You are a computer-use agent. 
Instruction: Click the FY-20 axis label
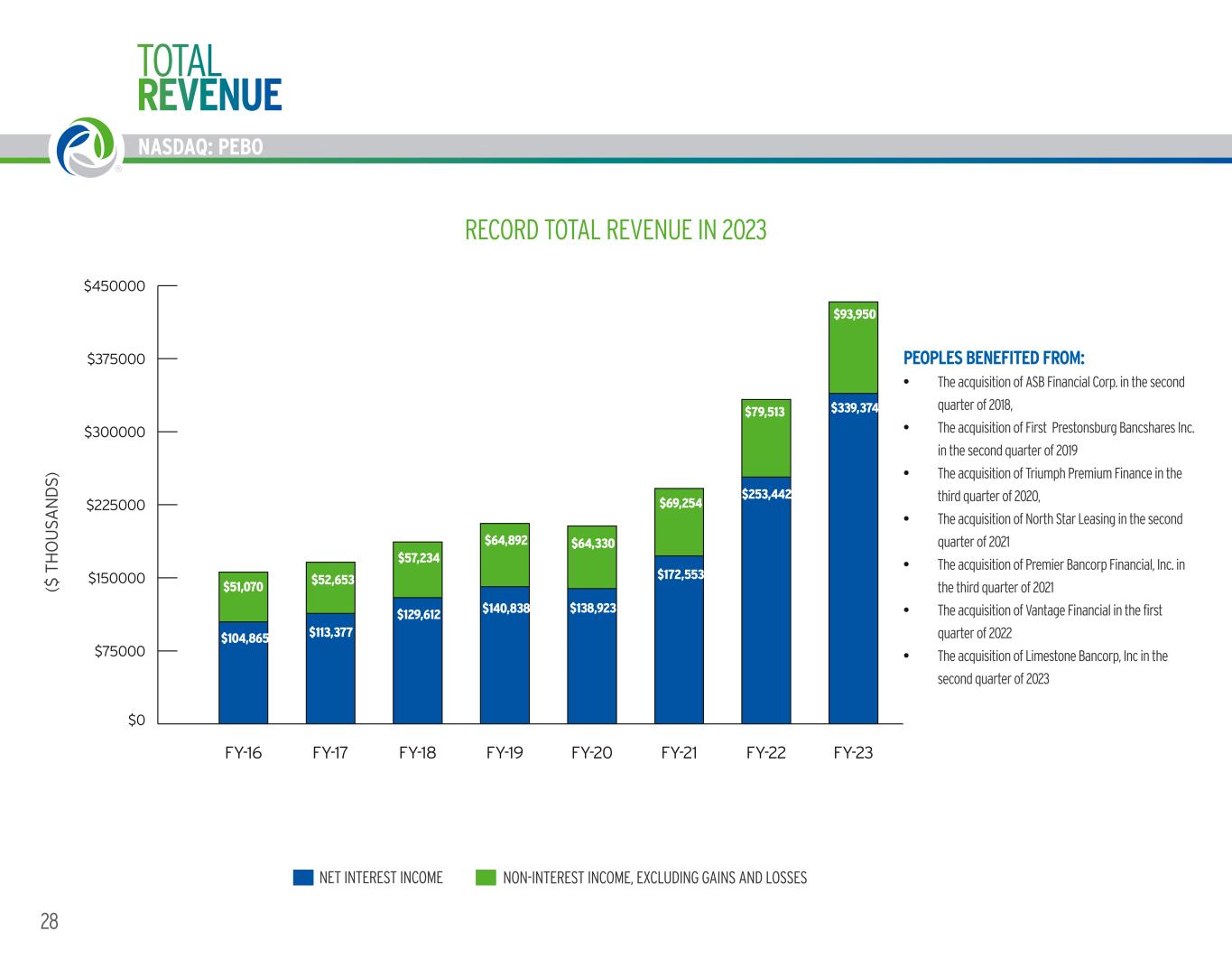coord(592,752)
